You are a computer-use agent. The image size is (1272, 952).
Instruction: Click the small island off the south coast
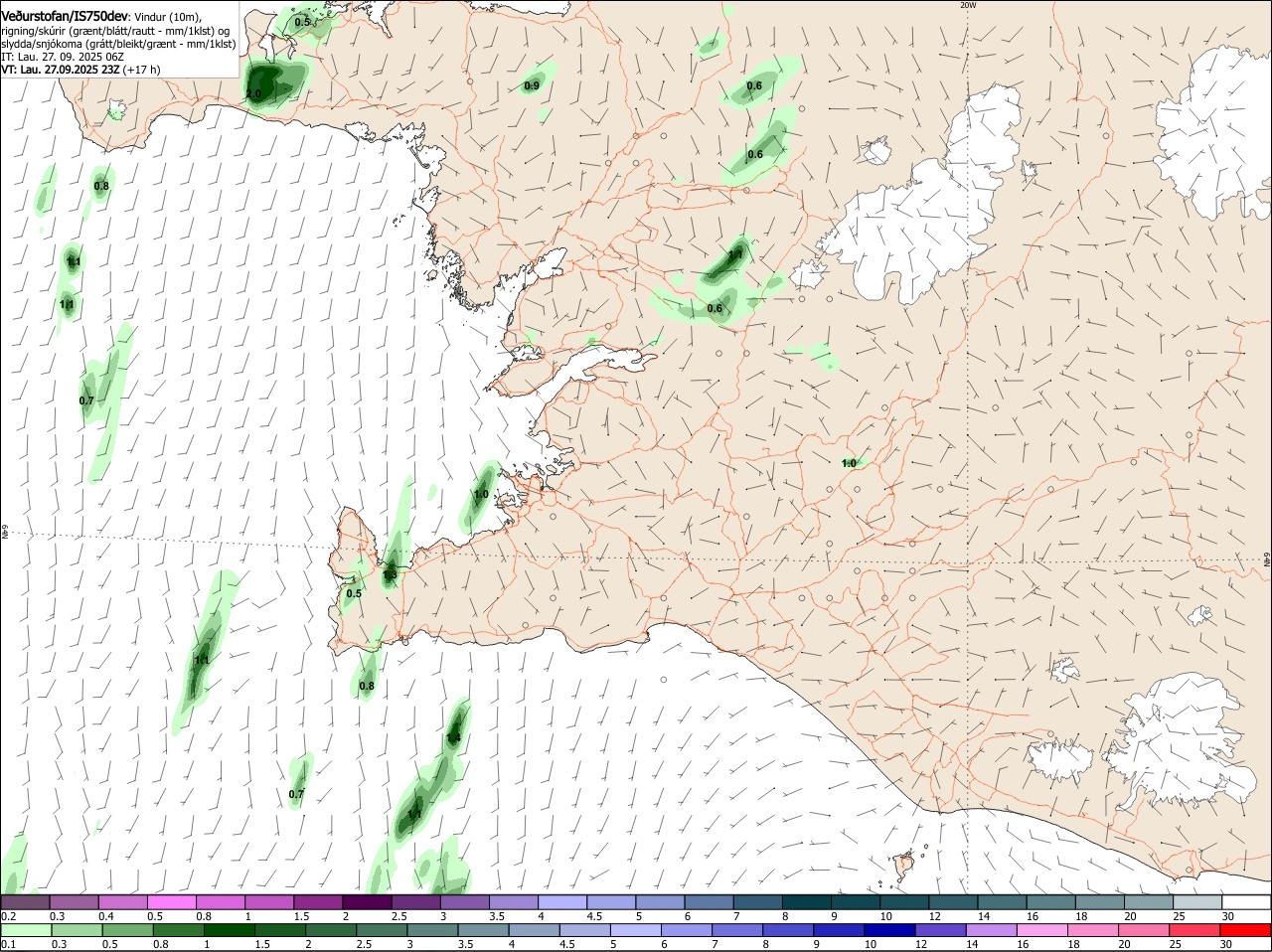(x=904, y=865)
